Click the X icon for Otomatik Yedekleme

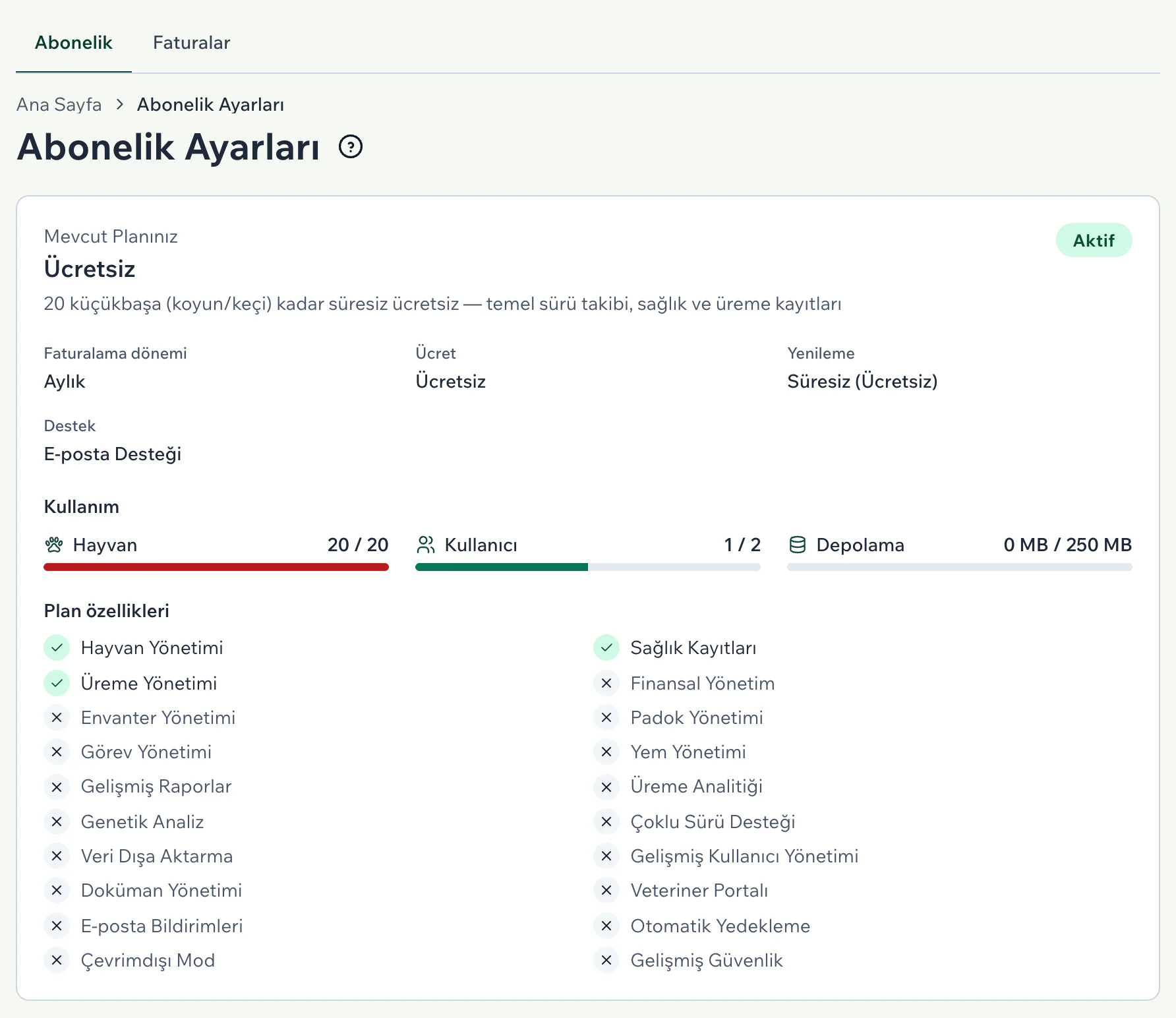(606, 926)
